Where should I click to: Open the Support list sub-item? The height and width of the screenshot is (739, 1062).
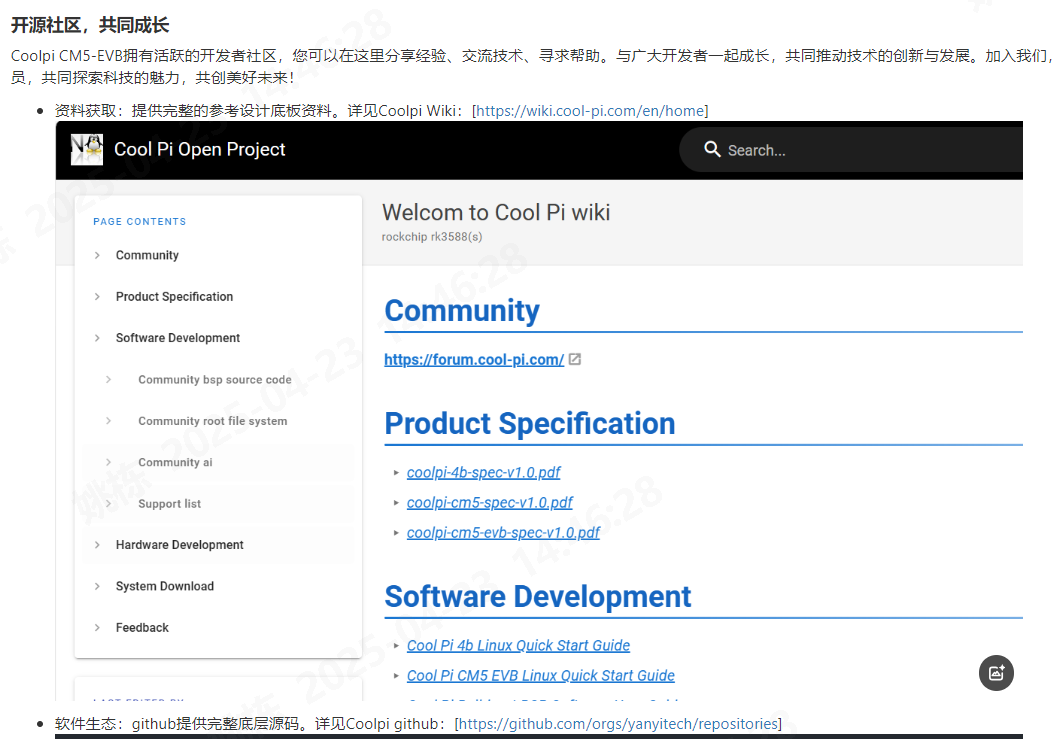pyautogui.click(x=169, y=504)
